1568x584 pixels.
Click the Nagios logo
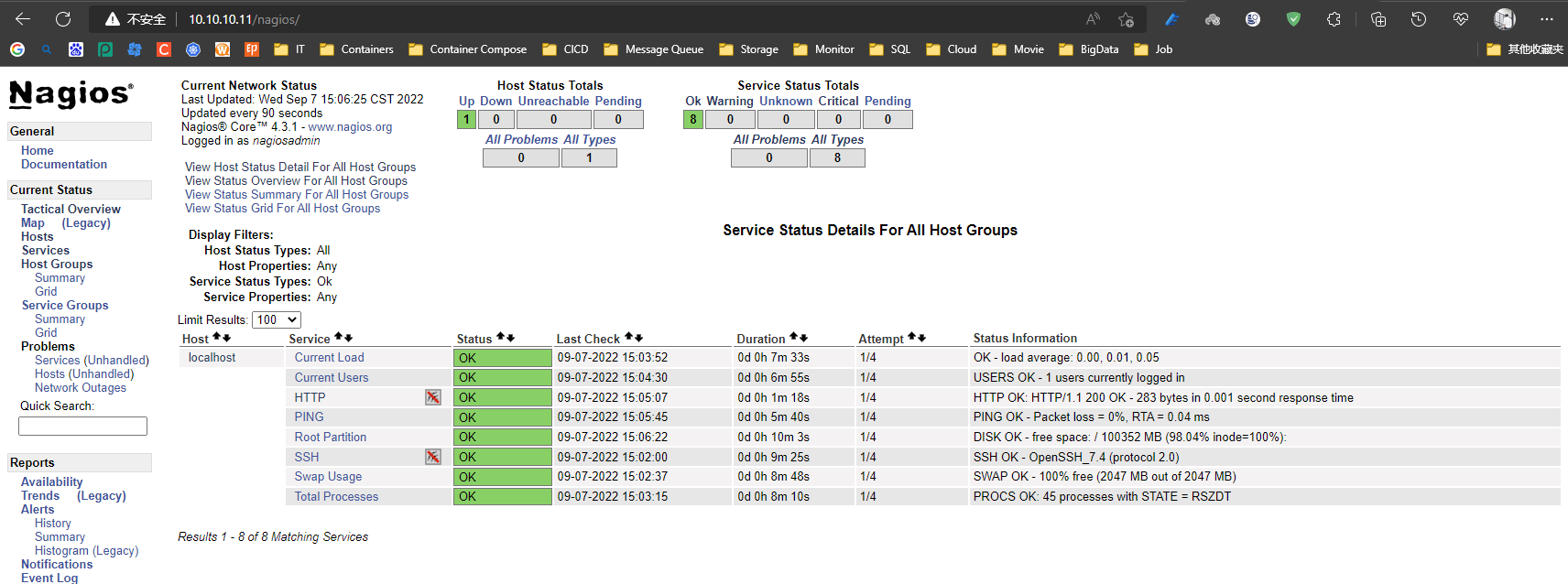(71, 93)
